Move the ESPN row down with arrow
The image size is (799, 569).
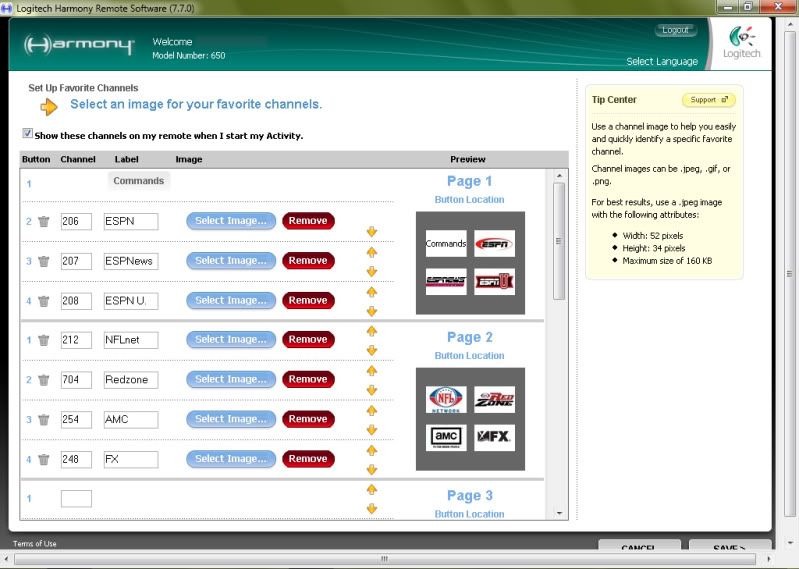tap(372, 232)
